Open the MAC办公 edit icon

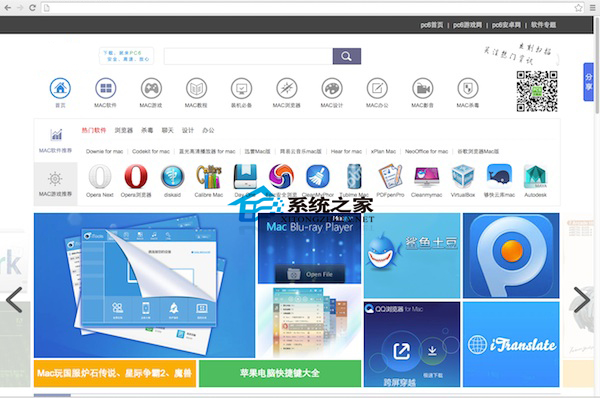point(377,88)
